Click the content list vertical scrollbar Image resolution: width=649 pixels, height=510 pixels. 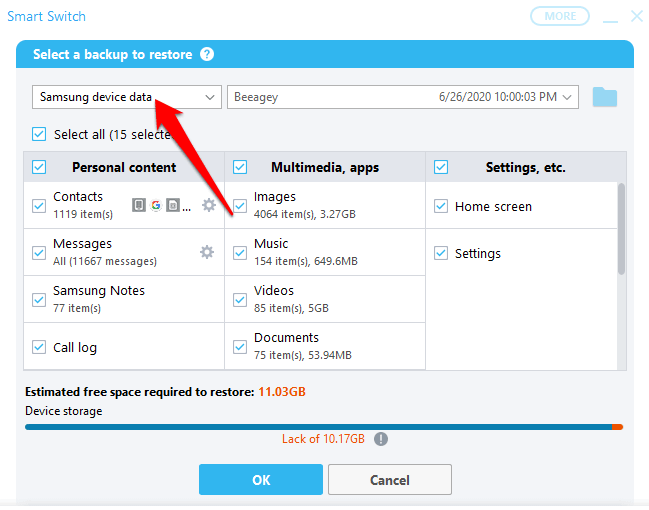(621, 230)
